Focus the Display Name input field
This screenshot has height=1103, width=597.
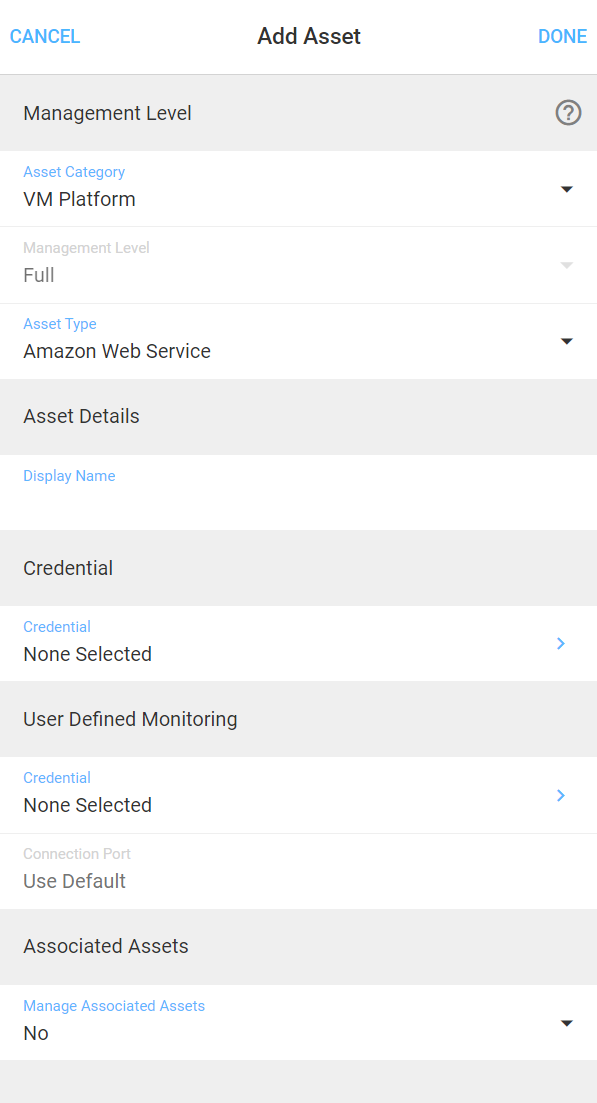point(298,492)
